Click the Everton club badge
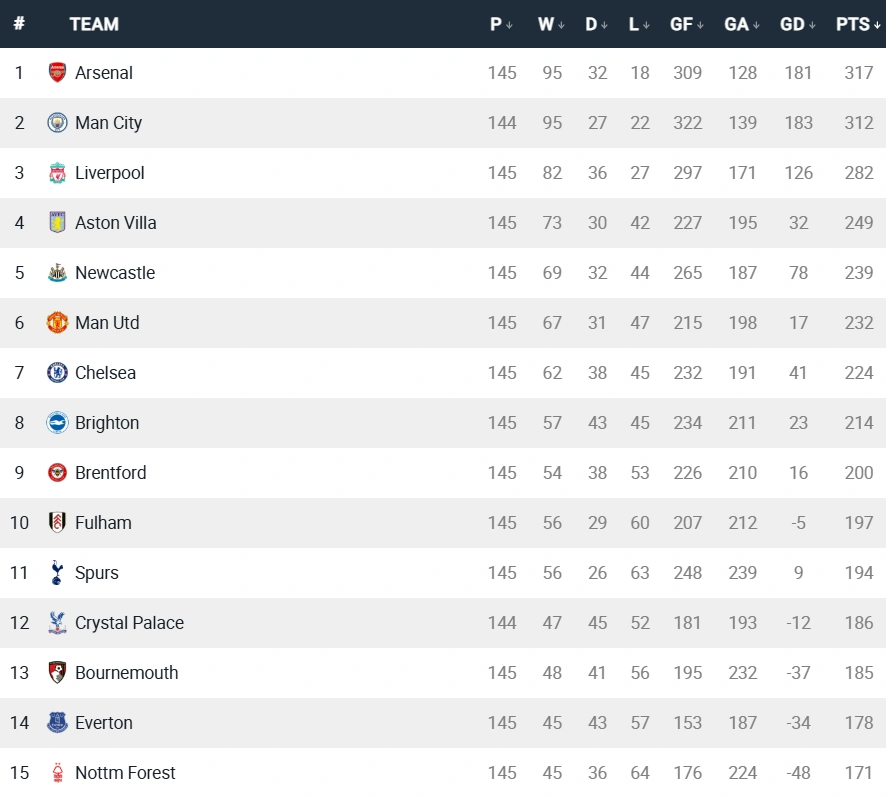The image size is (886, 797). (x=57, y=723)
